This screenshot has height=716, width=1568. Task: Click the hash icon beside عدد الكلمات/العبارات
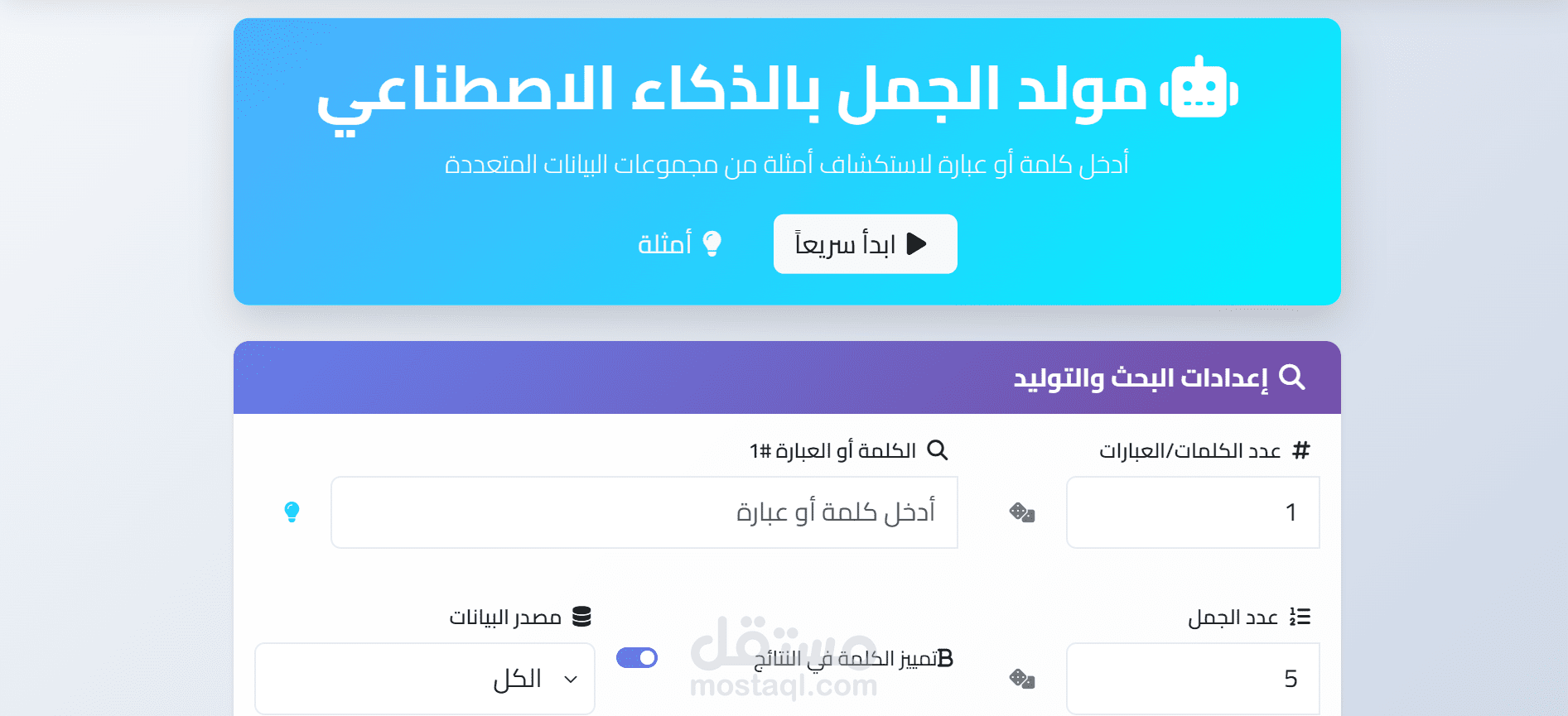[x=1301, y=450]
